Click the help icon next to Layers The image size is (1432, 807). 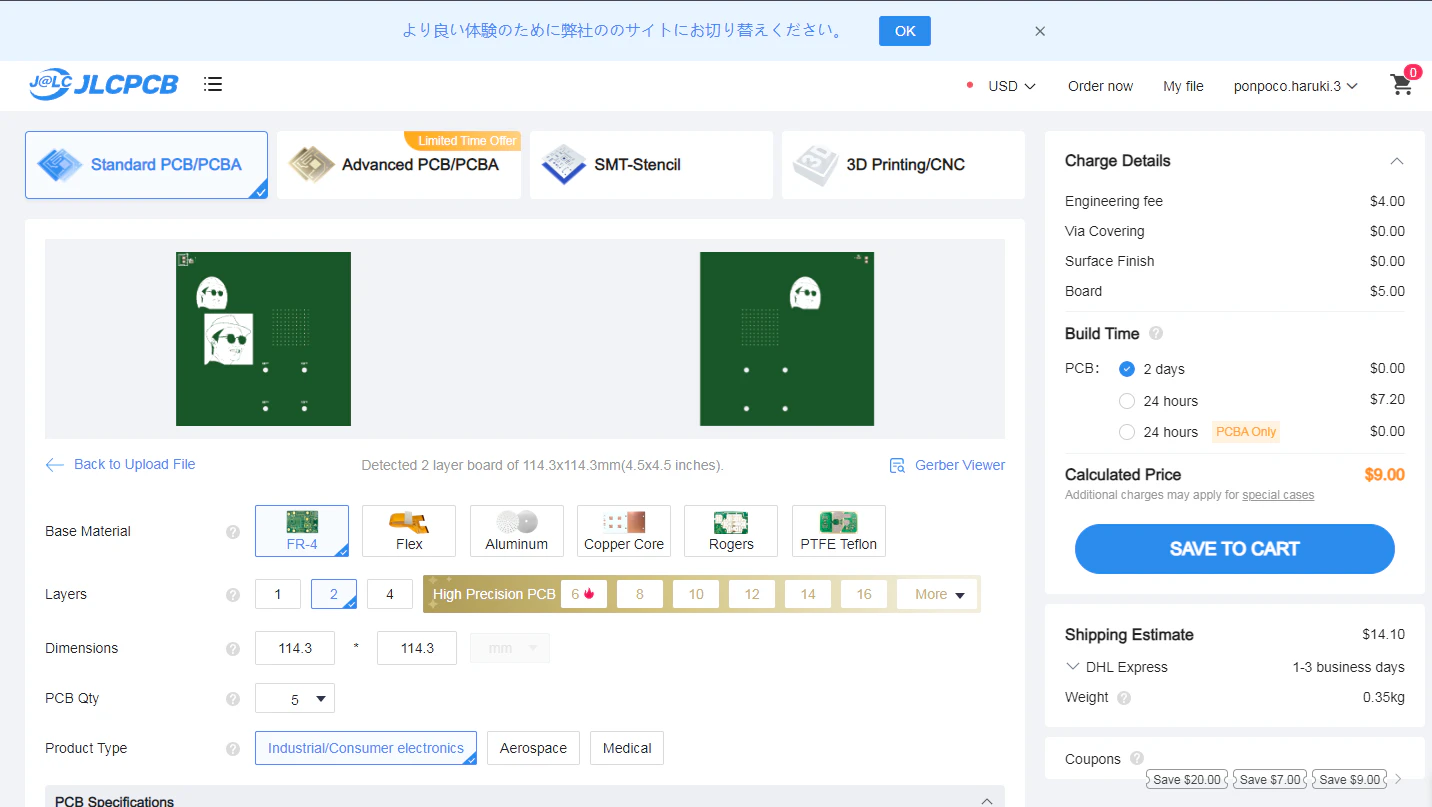point(233,595)
